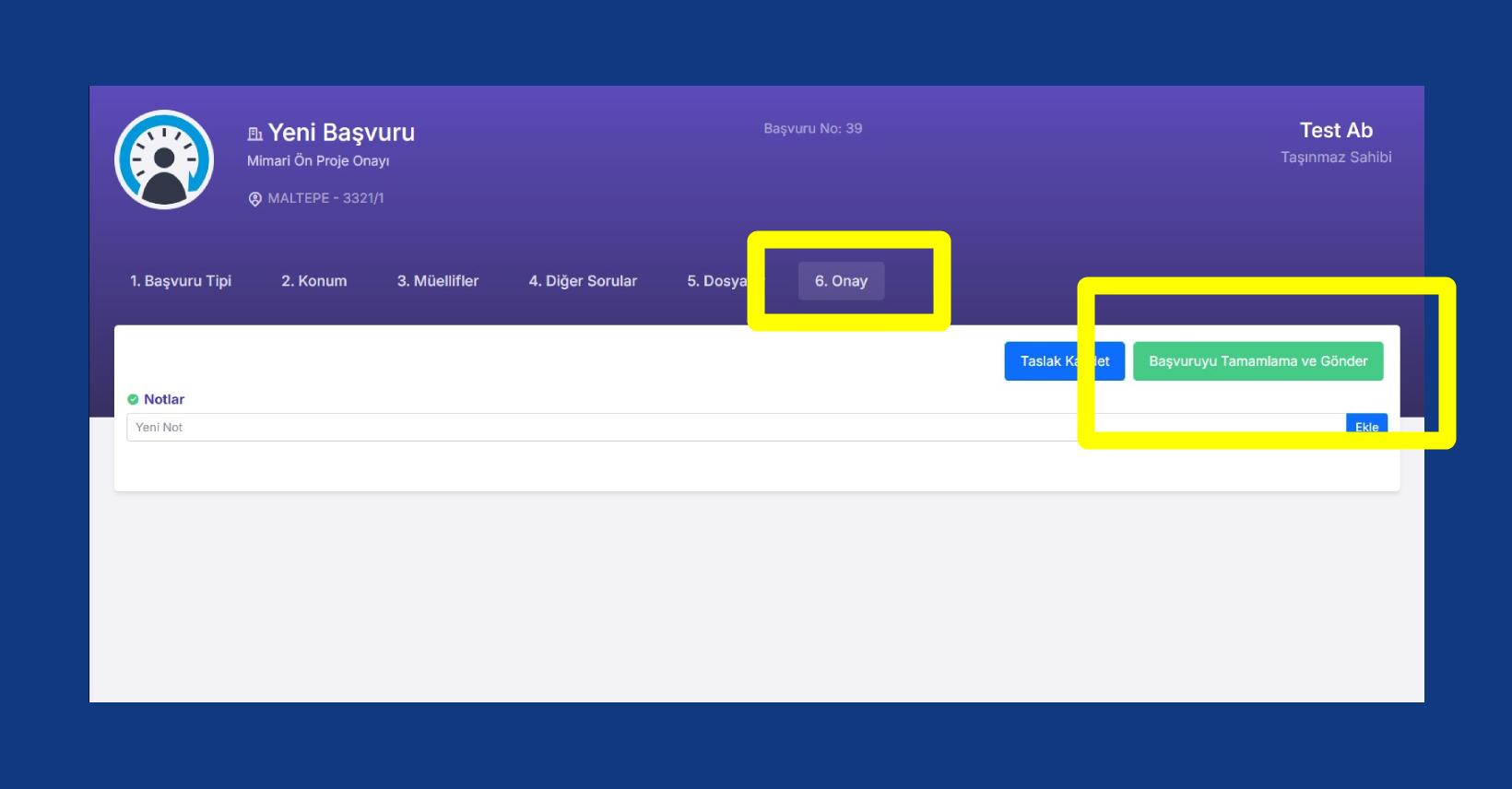Focus the Yeni Not input field

tap(736, 427)
